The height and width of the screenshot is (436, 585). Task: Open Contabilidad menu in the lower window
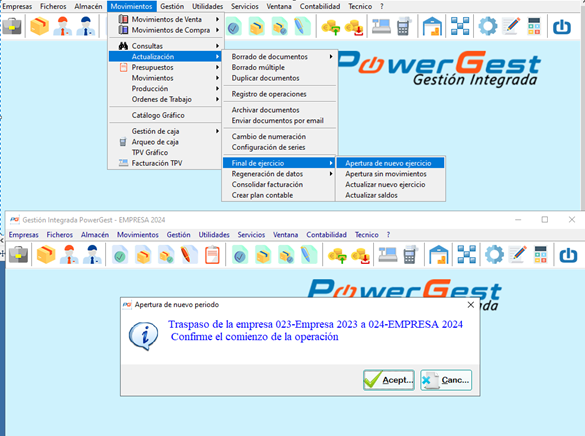tap(326, 235)
